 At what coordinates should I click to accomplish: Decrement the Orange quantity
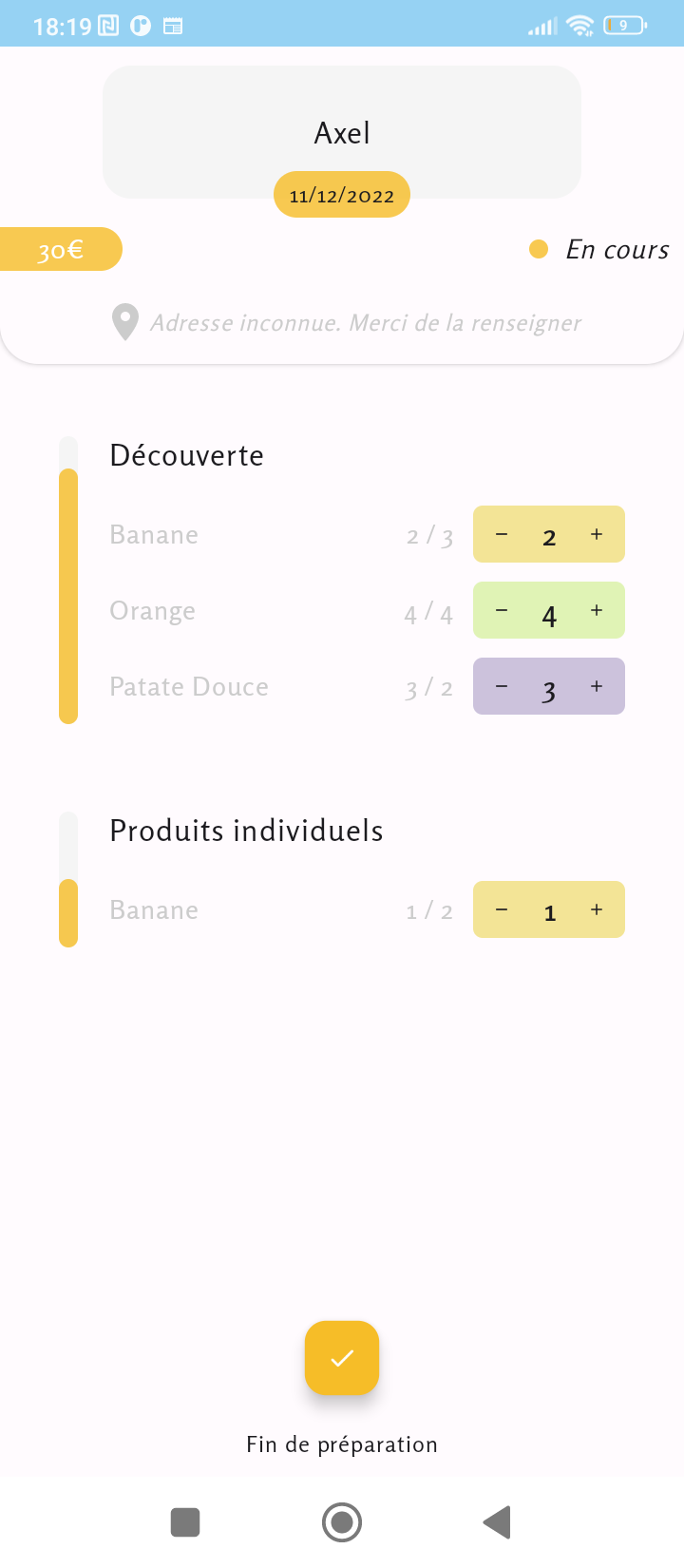point(502,610)
